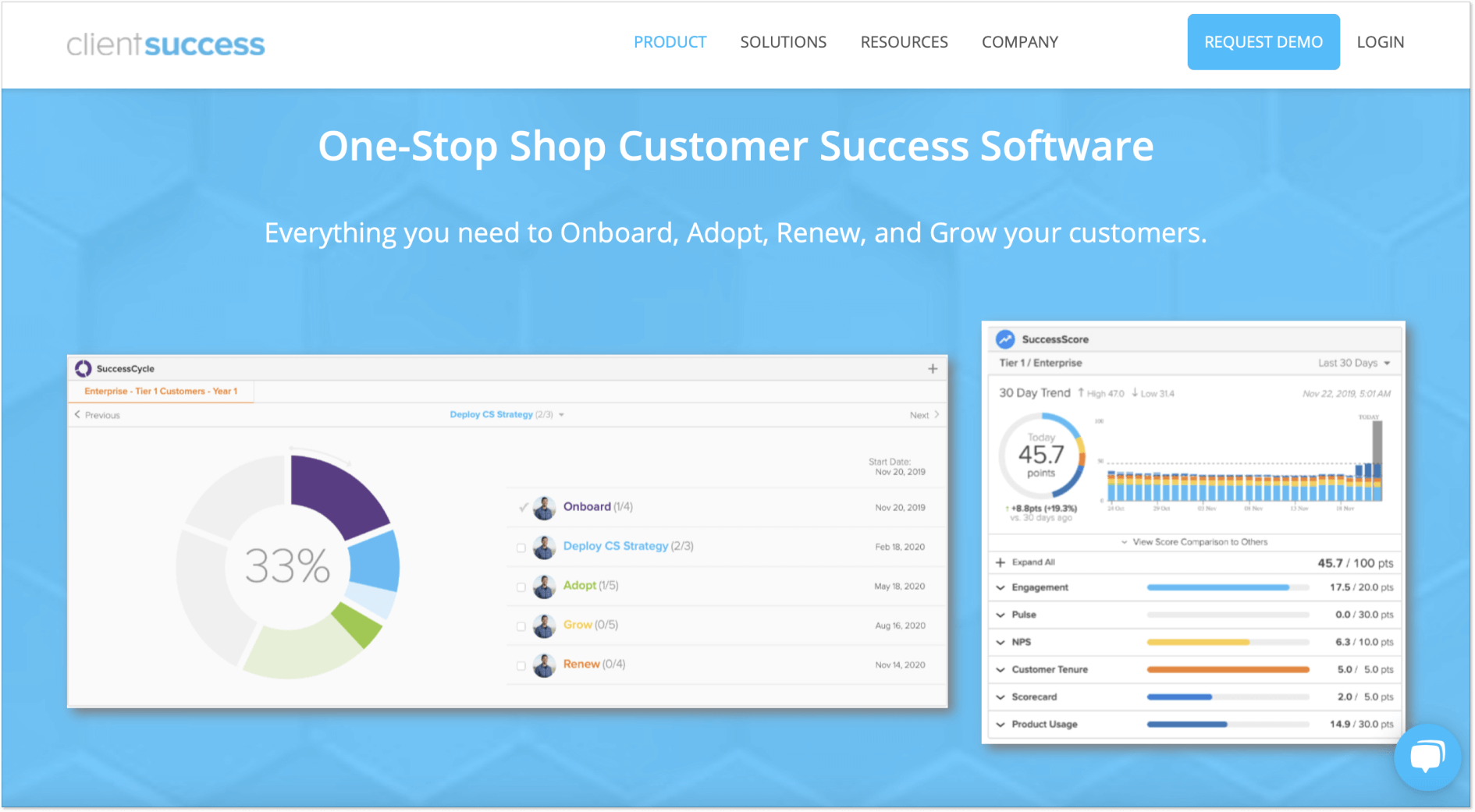Click the Tier 1 / Enterprise label

[x=1040, y=363]
